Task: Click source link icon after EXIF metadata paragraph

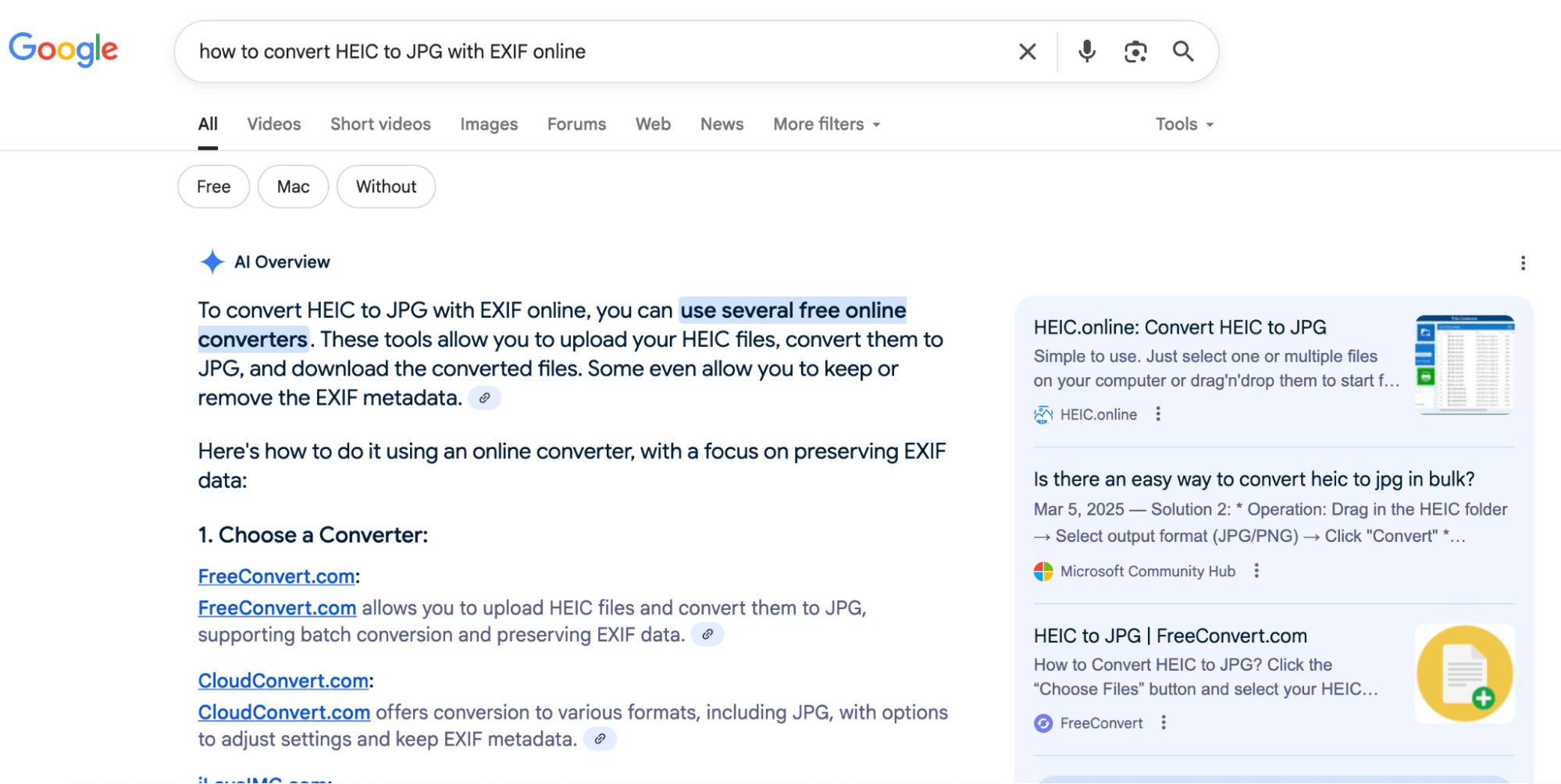Action: coord(484,398)
